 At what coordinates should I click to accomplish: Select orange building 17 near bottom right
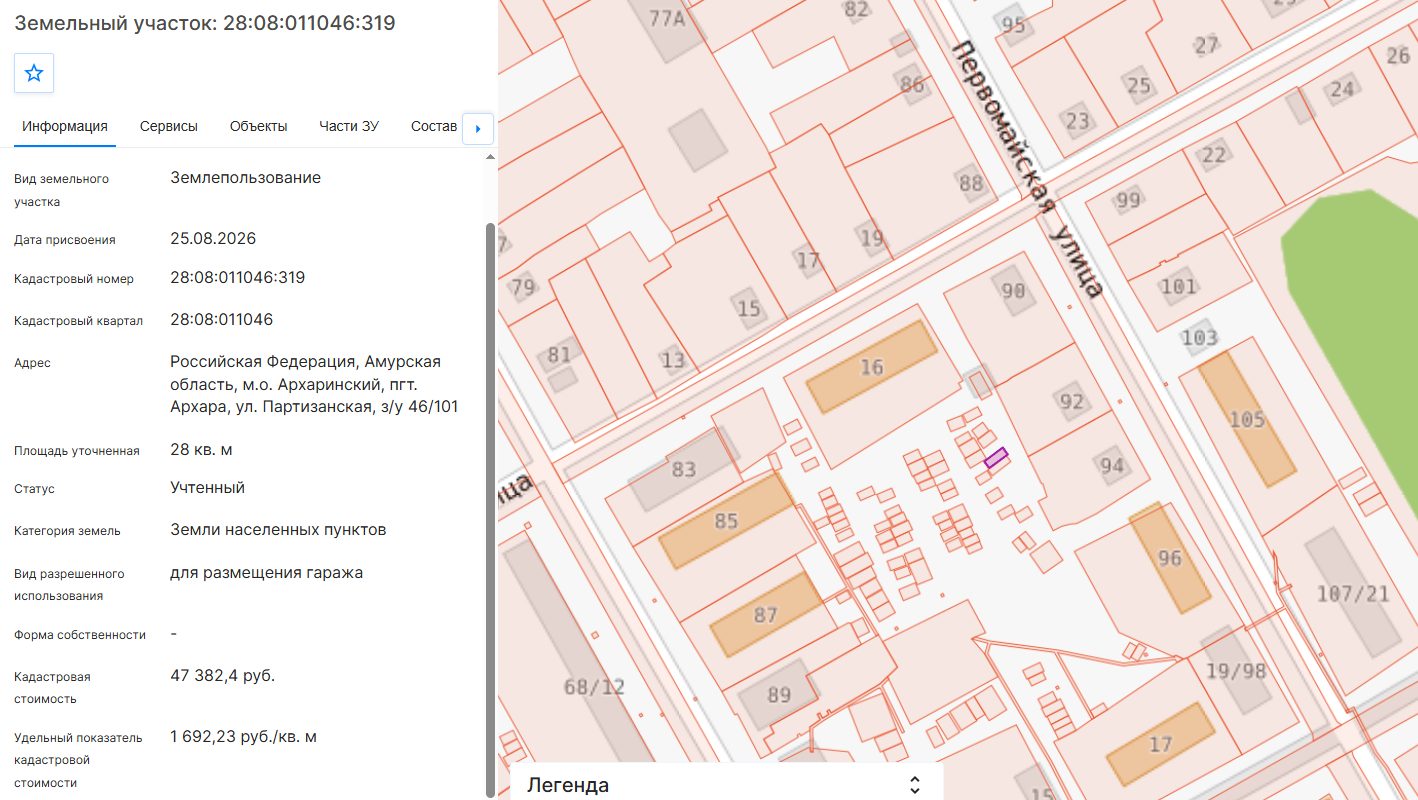coord(1160,744)
